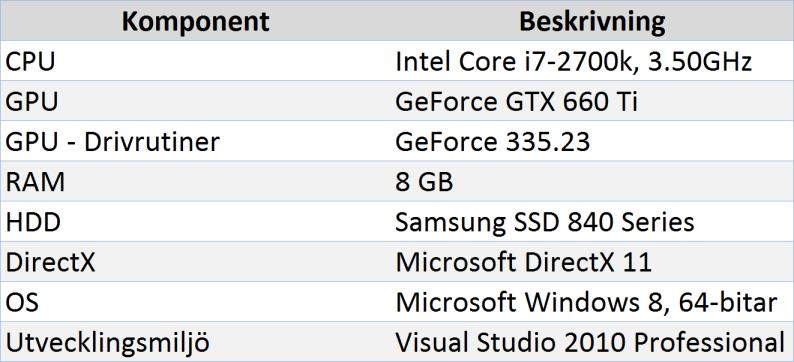Select the CPU cell
Screen dimensions: 794x362
195,61
